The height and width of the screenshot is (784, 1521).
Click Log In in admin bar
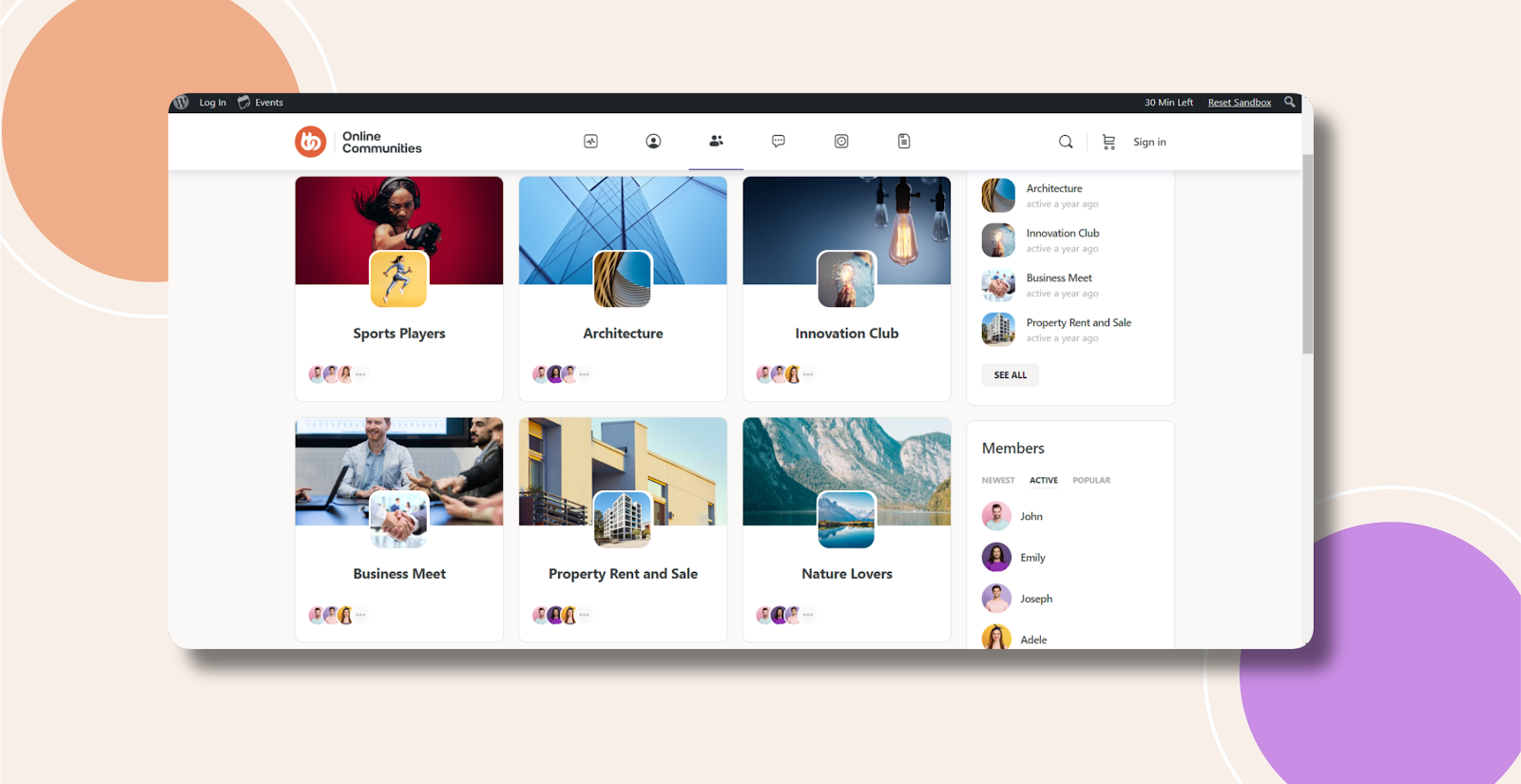click(213, 103)
